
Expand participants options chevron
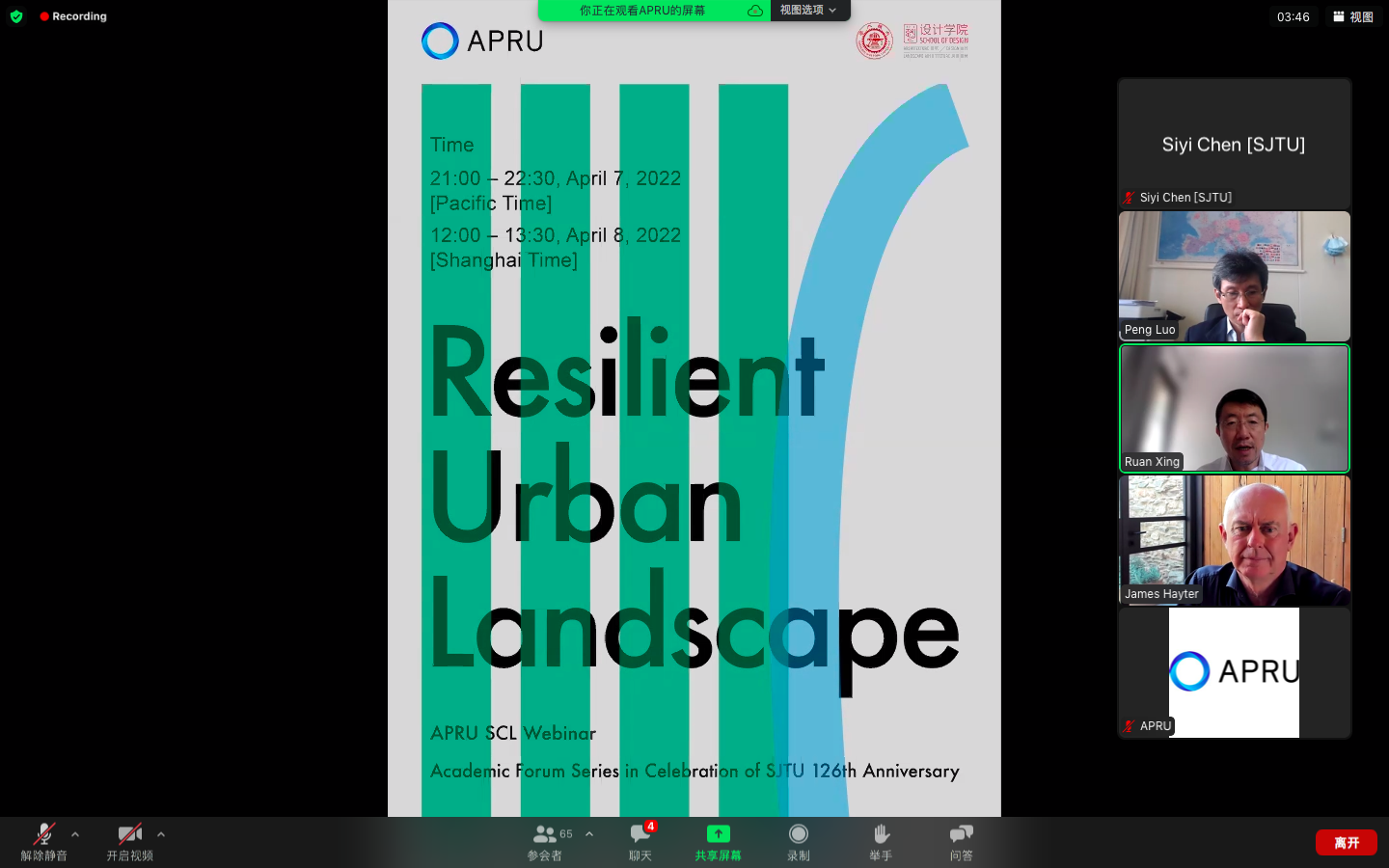coord(589,834)
